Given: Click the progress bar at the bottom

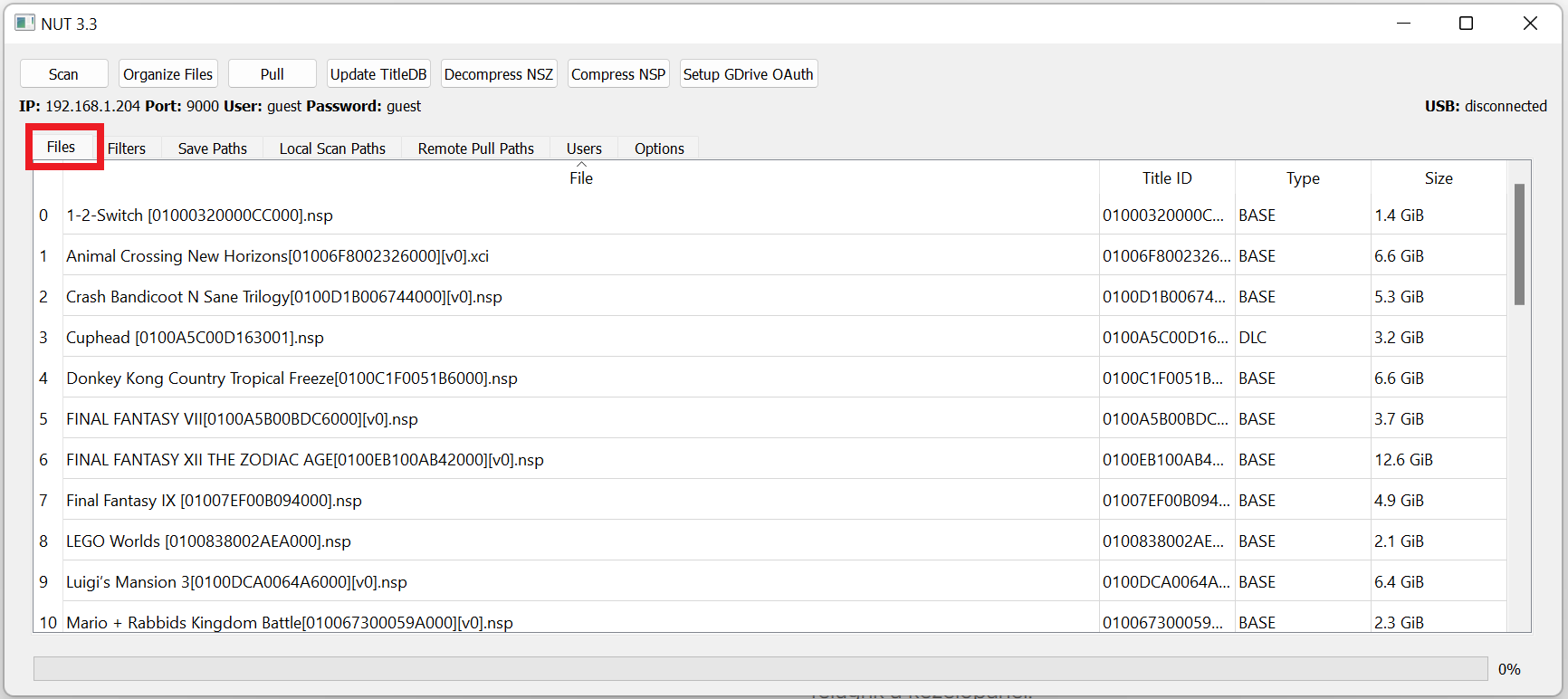Looking at the screenshot, I should point(760,669).
